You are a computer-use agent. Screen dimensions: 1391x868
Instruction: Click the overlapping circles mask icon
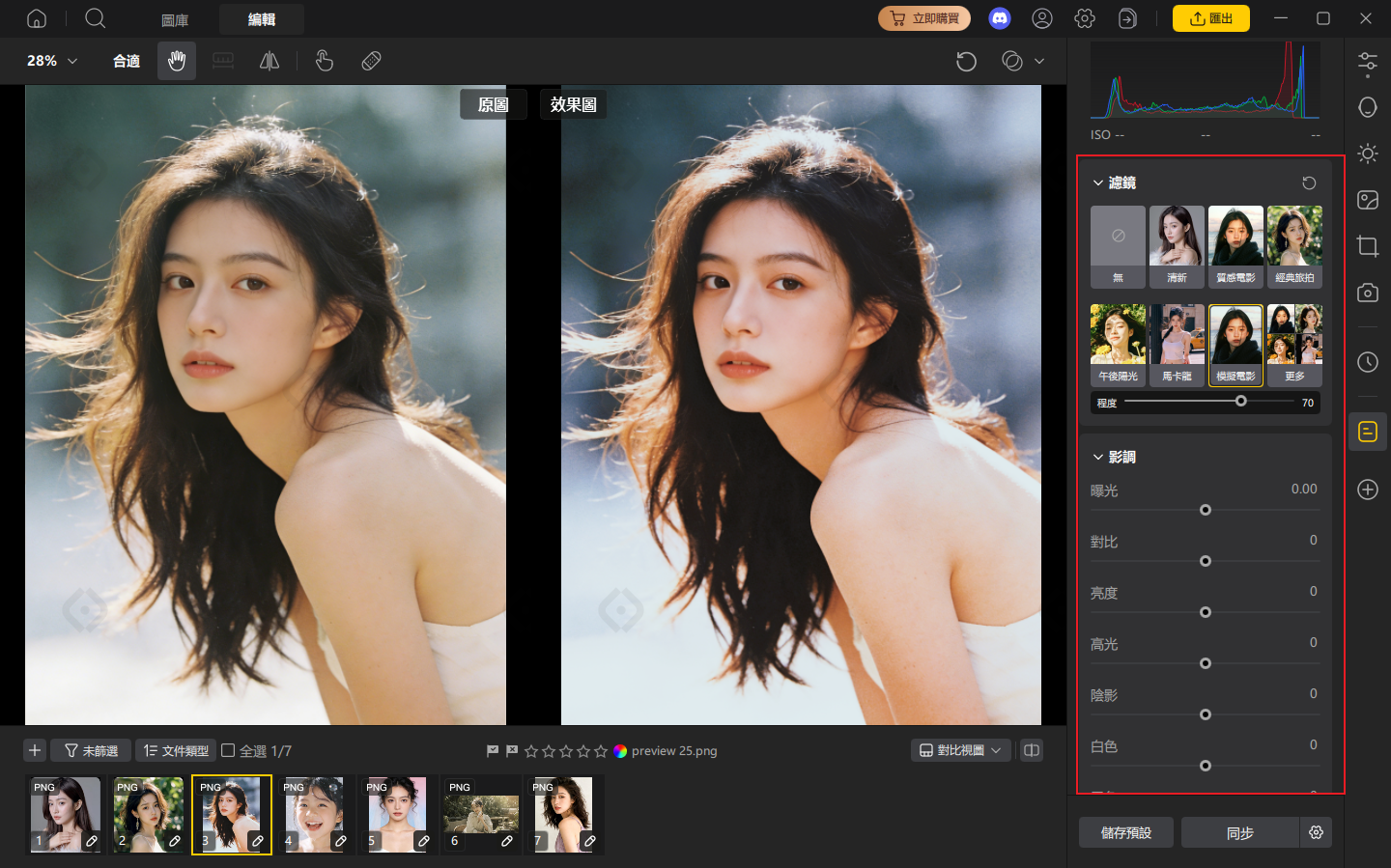[1011, 61]
